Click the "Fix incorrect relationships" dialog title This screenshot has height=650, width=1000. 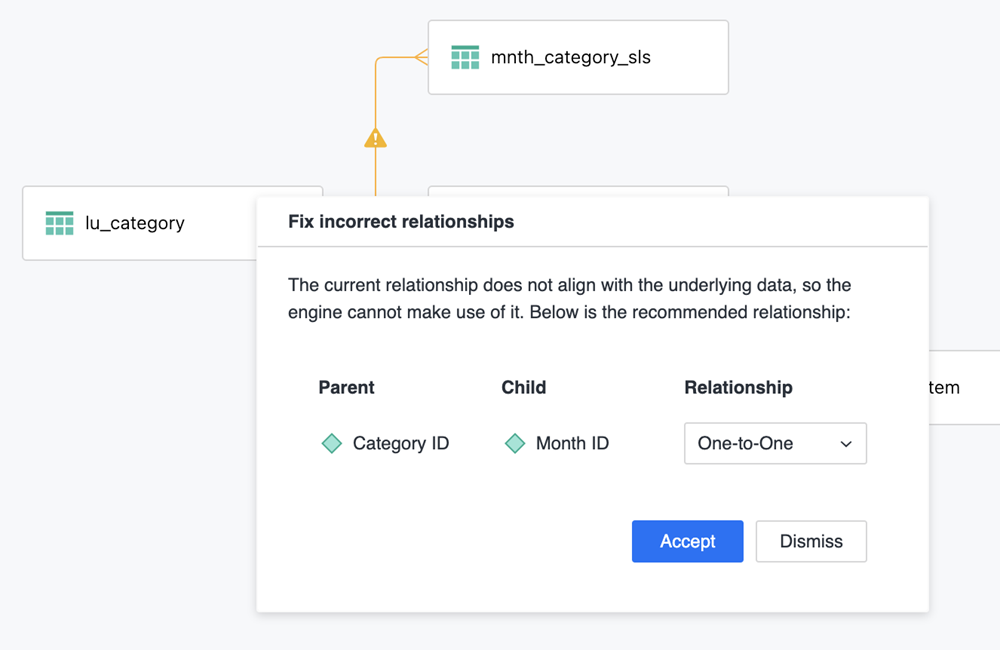(401, 222)
